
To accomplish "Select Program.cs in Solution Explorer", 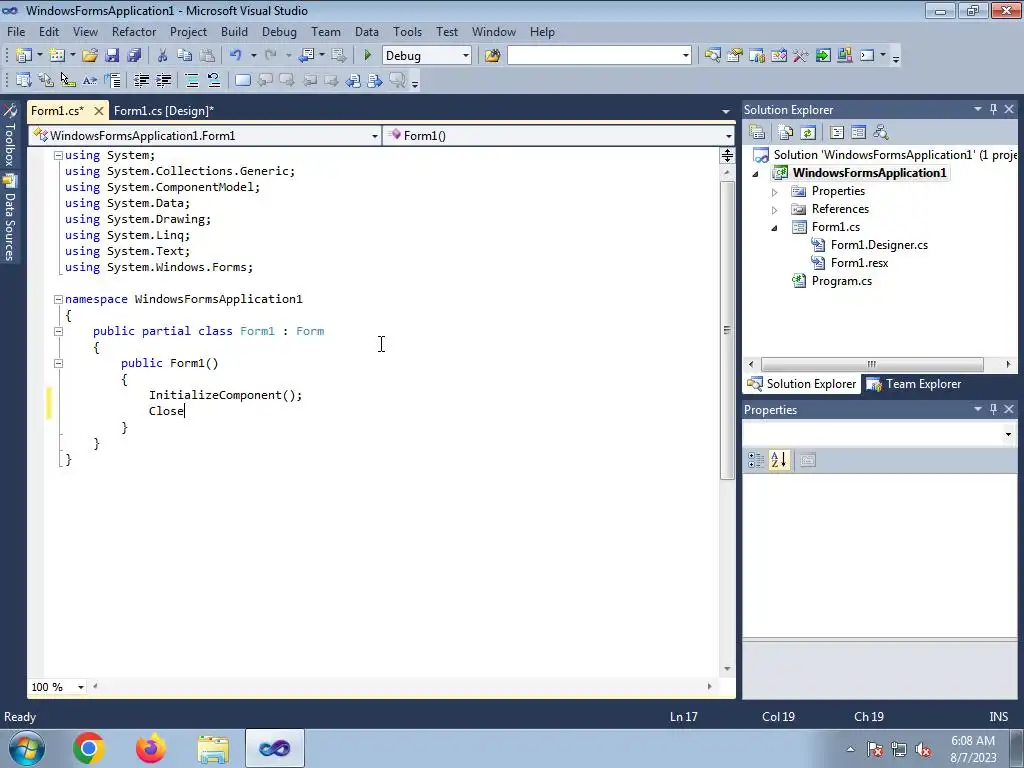I will point(841,281).
